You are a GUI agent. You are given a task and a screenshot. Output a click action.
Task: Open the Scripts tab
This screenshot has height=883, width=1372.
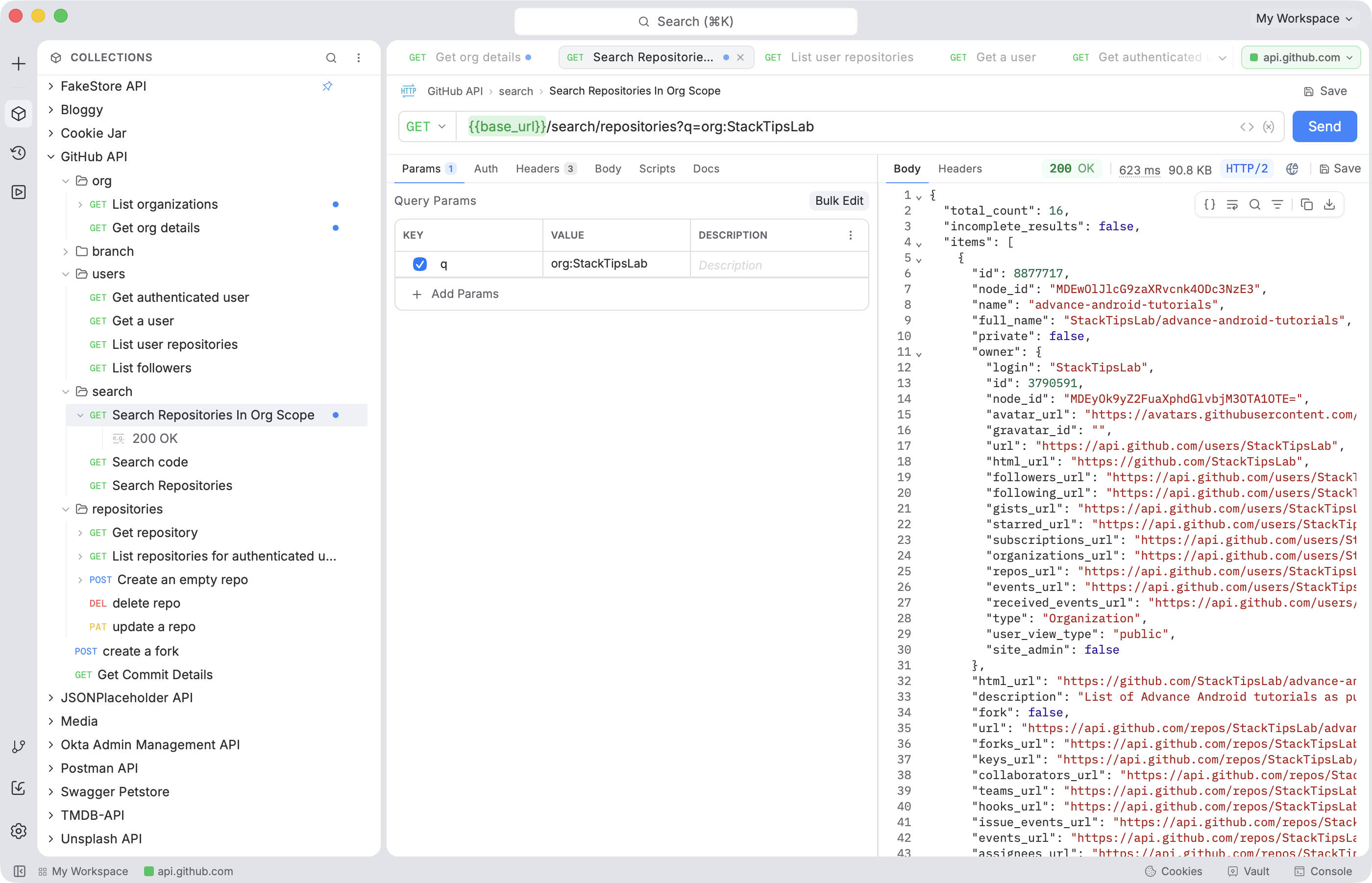coord(657,169)
